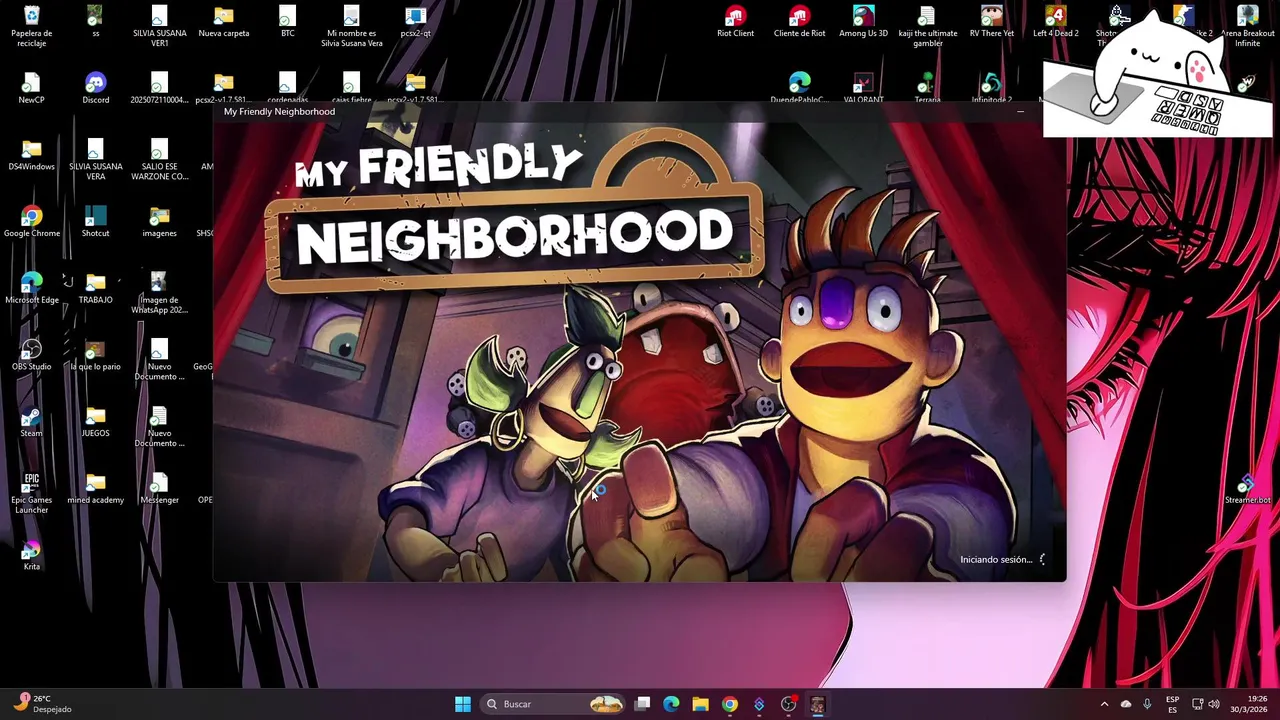Screen dimensions: 1280x720
Task: Open Google Chrome from the taskbar
Action: pyautogui.click(x=730, y=704)
